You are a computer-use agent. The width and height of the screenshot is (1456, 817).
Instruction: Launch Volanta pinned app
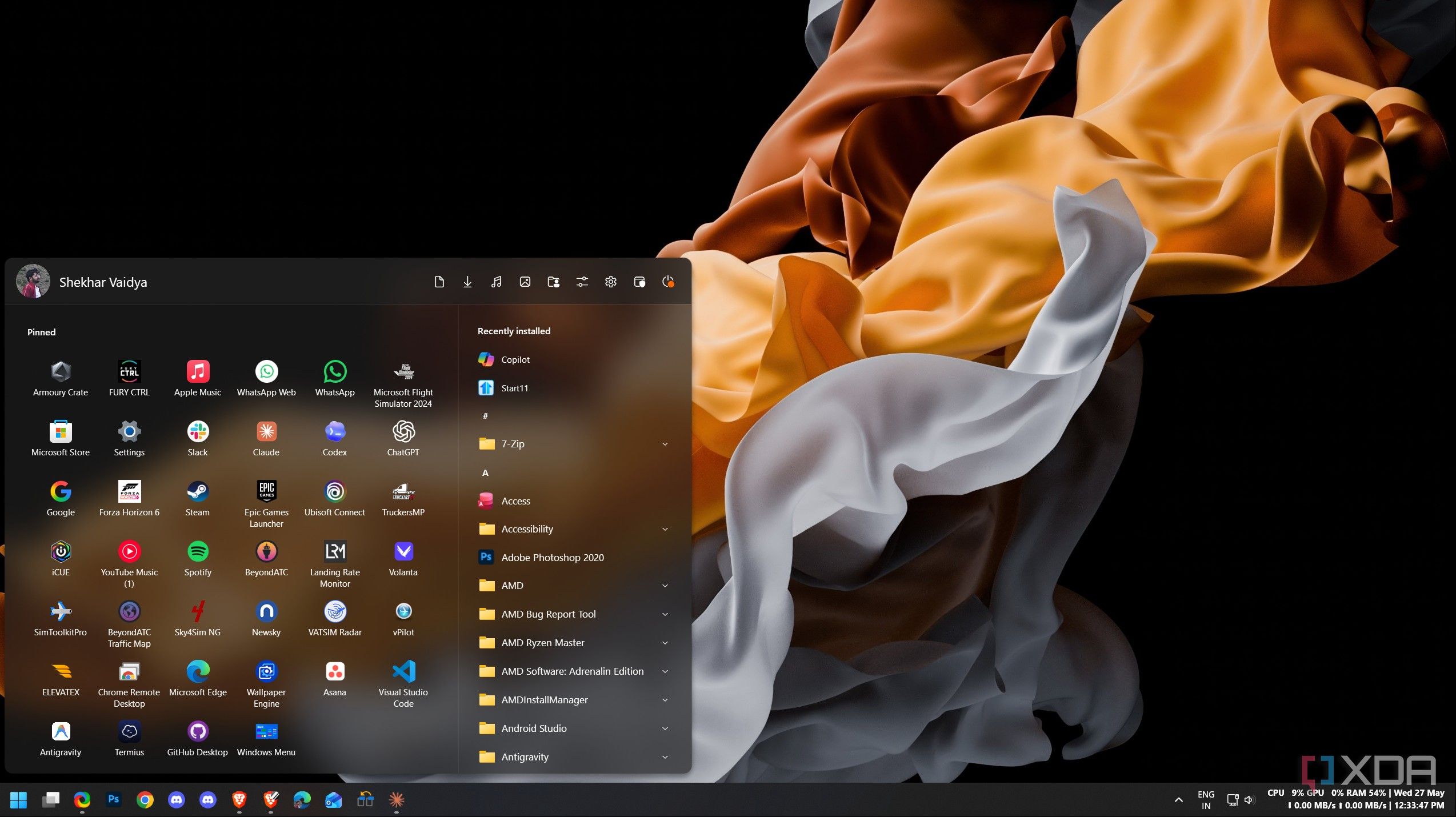[x=403, y=558]
